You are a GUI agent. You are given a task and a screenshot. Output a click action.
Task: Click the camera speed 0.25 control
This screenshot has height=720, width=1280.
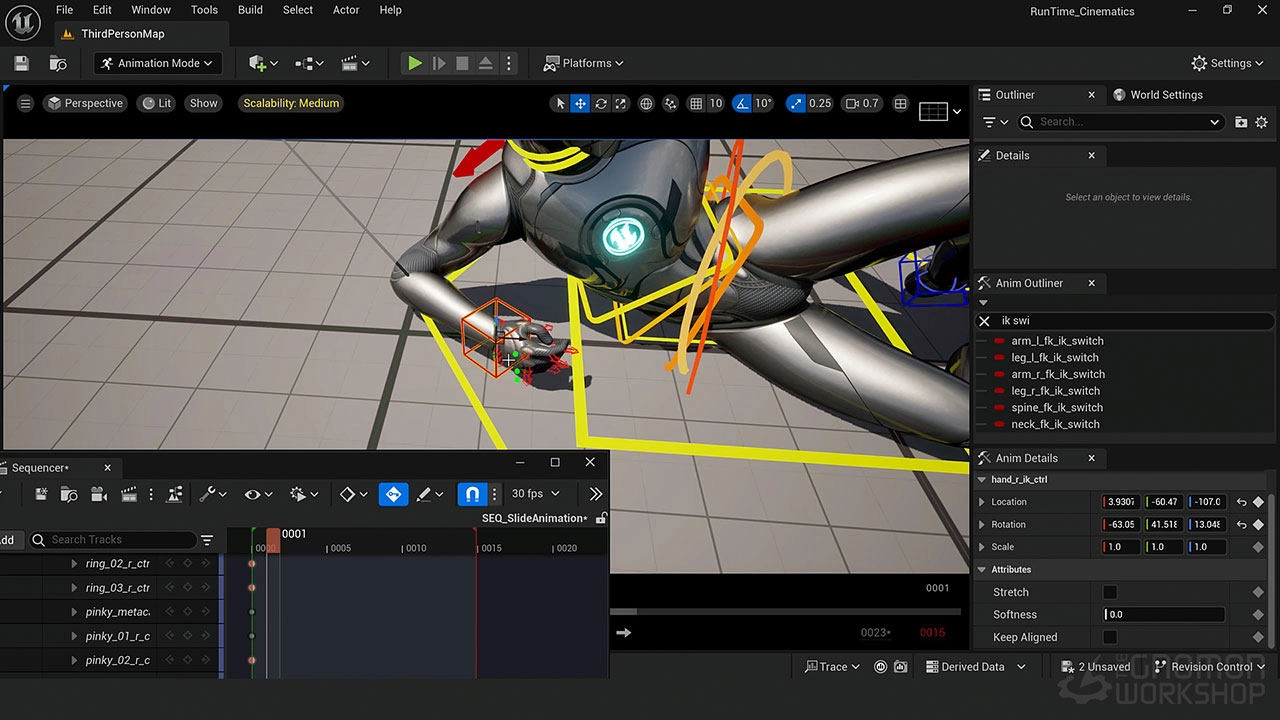809,103
